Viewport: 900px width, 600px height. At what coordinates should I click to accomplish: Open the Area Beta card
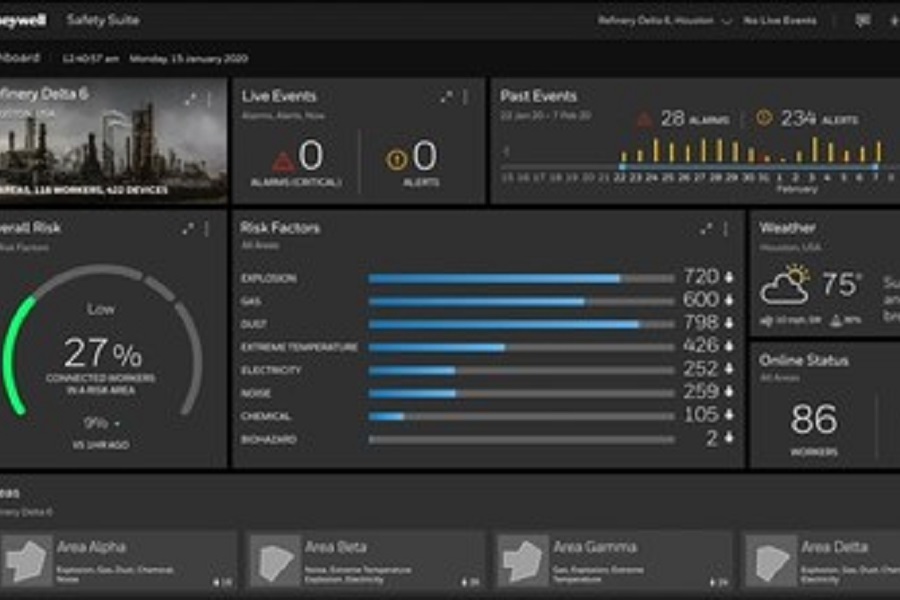365,560
